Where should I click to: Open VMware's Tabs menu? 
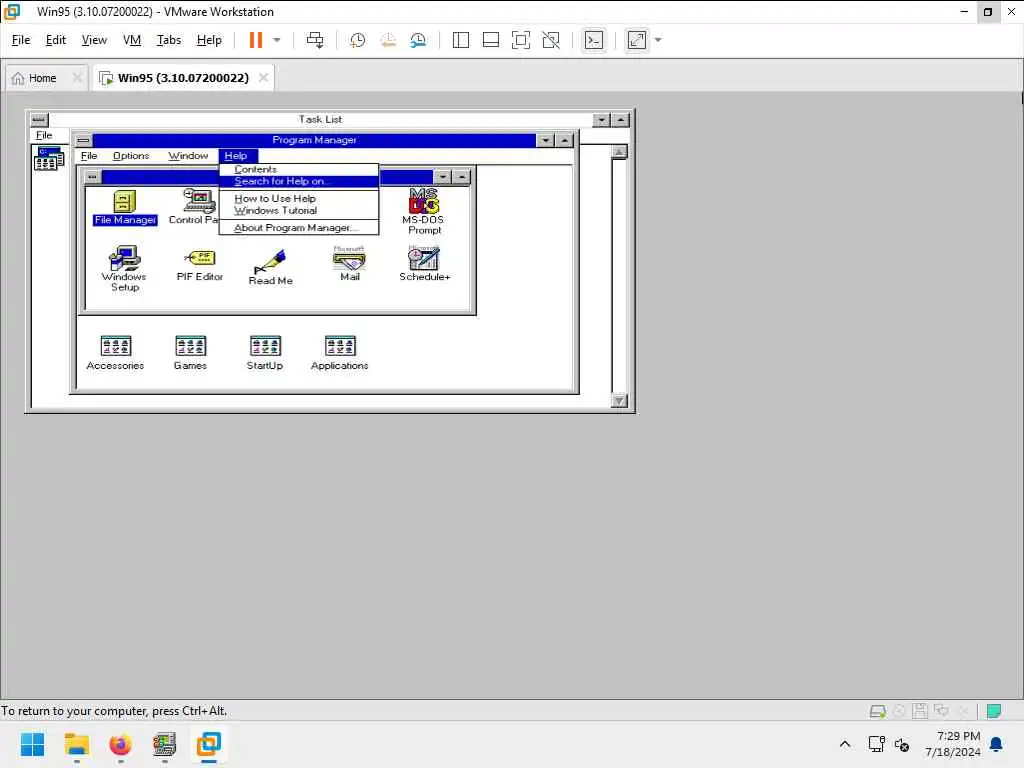coord(168,40)
